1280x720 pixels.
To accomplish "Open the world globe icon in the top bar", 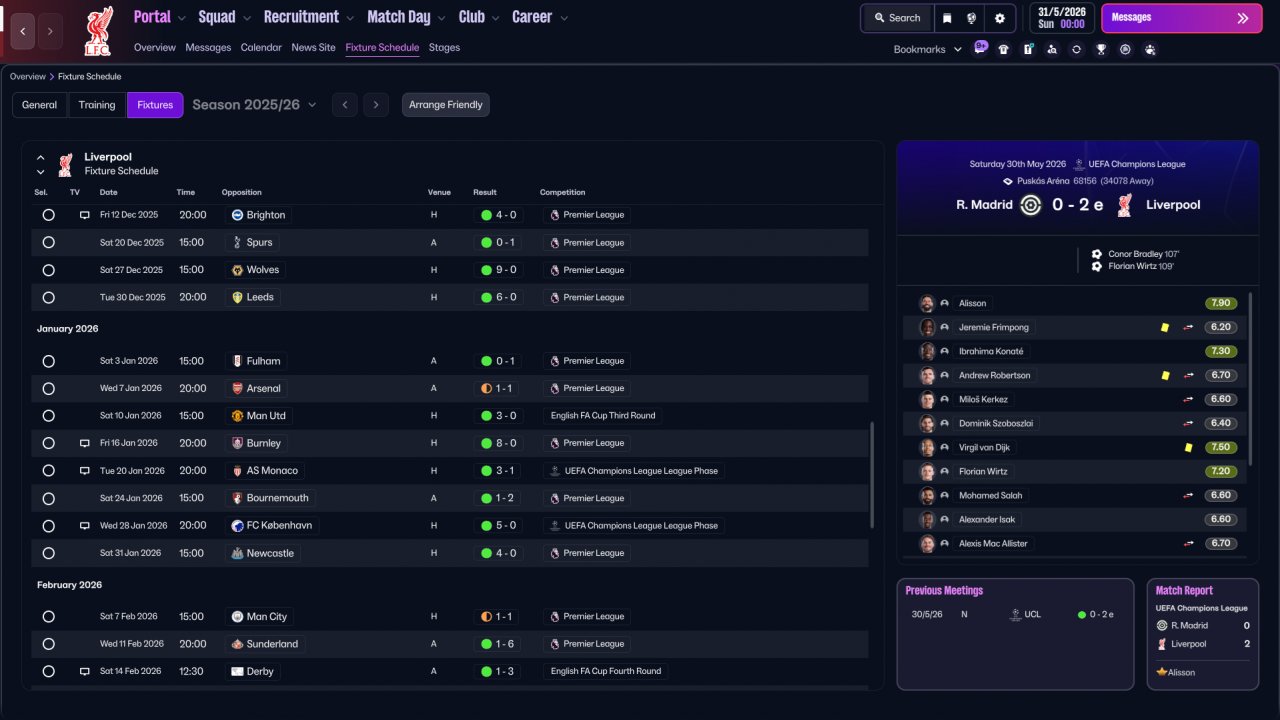I will click(x=971, y=18).
